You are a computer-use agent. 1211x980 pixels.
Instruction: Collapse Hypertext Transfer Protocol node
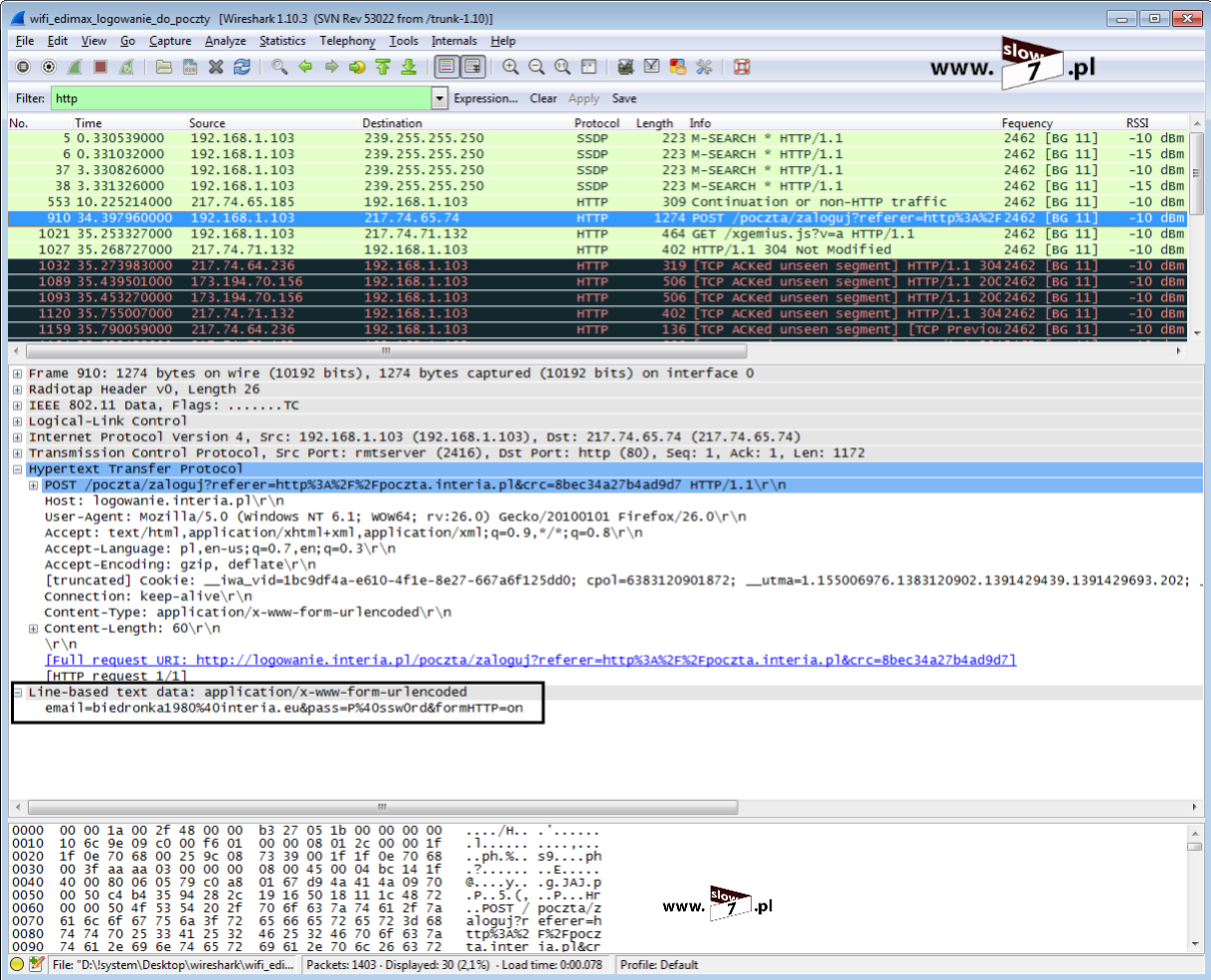(18, 469)
